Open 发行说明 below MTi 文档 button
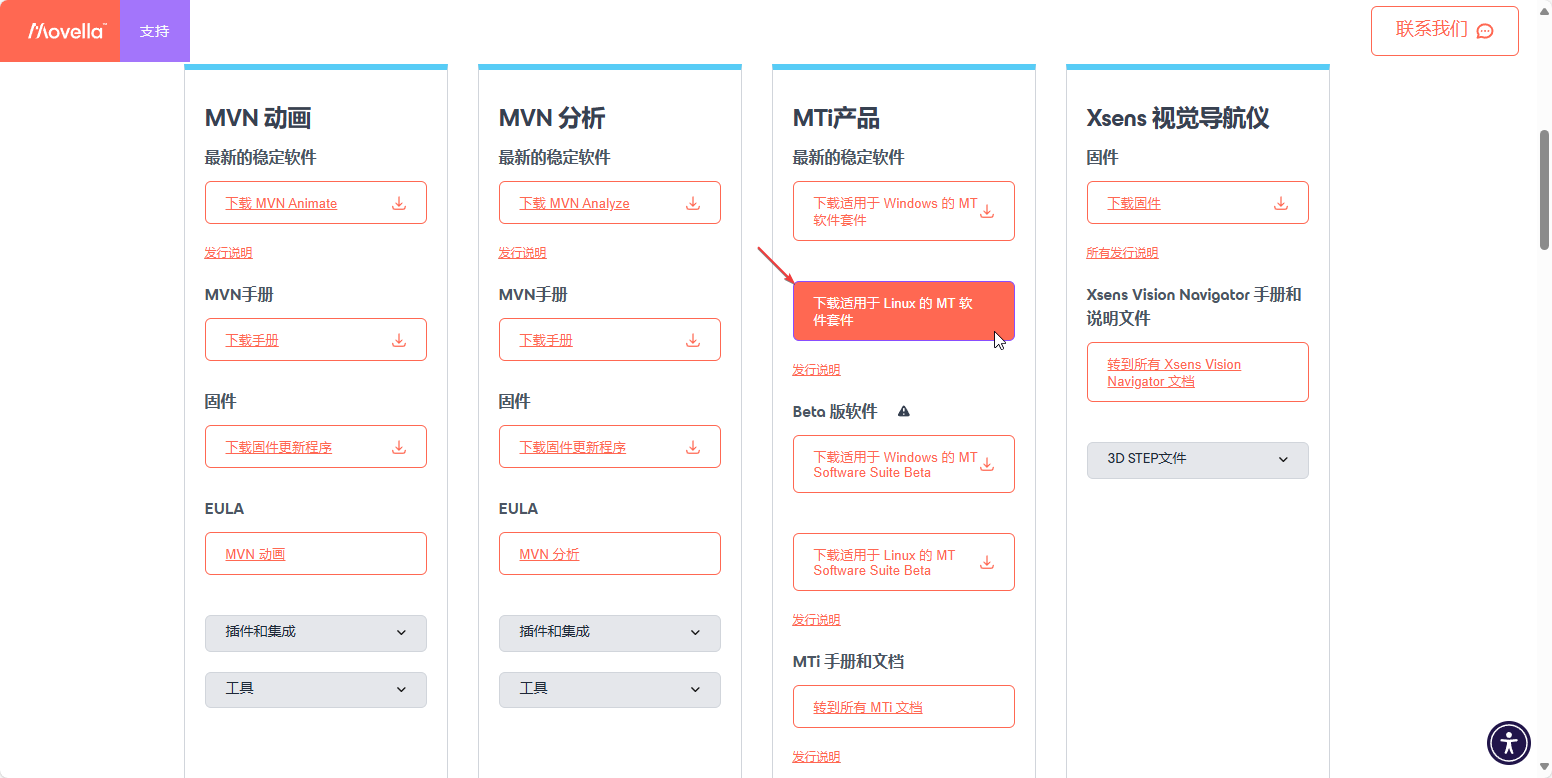 pyautogui.click(x=816, y=757)
